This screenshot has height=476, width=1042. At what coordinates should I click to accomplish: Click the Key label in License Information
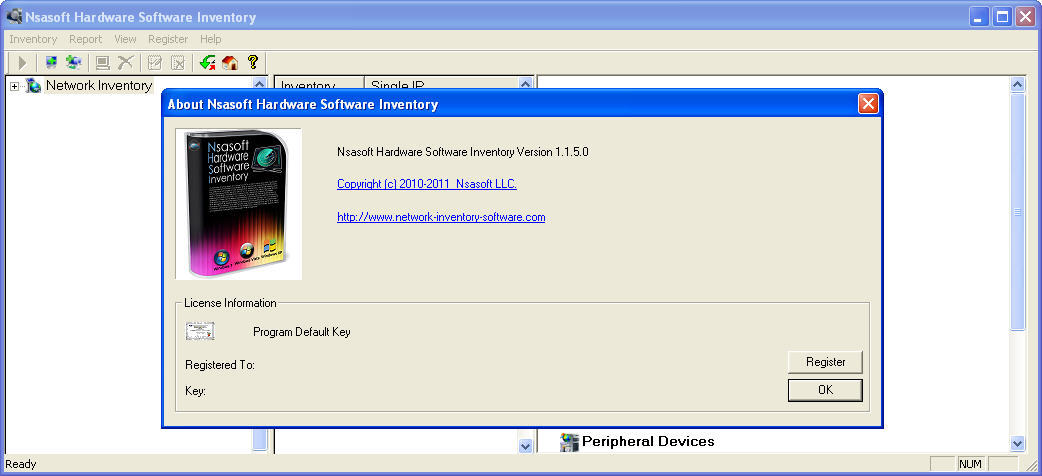(x=195, y=391)
